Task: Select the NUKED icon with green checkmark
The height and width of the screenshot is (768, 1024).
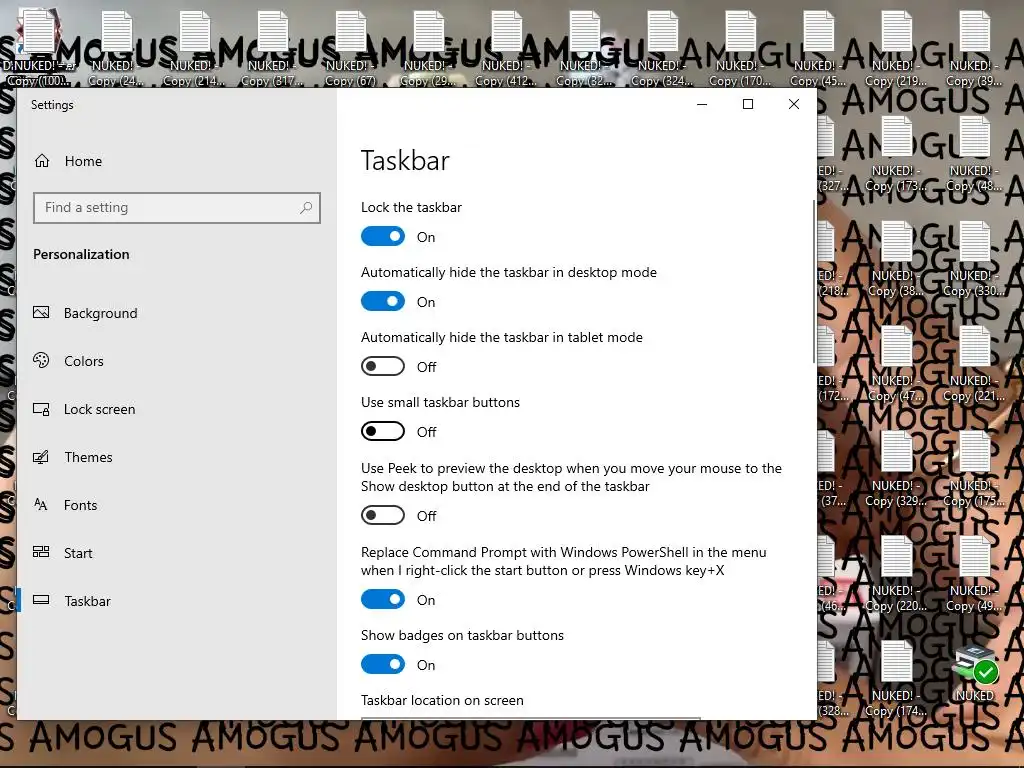Action: pos(975,674)
